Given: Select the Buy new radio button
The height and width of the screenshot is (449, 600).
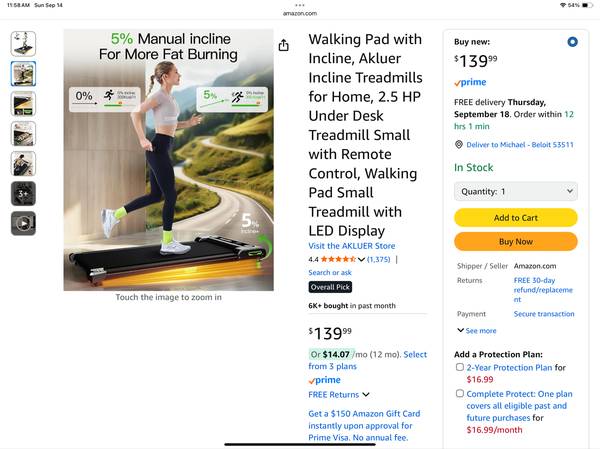Looking at the screenshot, I should tap(572, 42).
